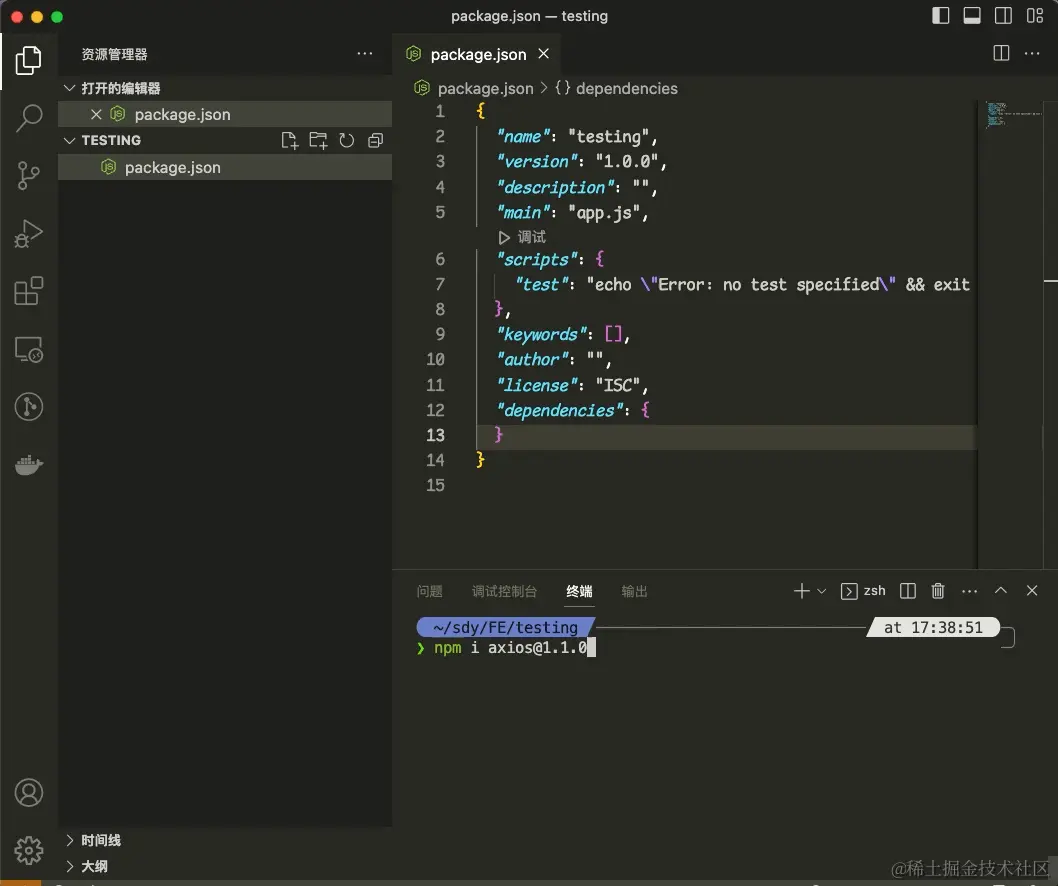The image size is (1058, 886).
Task: Open the Accounts menu icon
Action: pyautogui.click(x=28, y=793)
